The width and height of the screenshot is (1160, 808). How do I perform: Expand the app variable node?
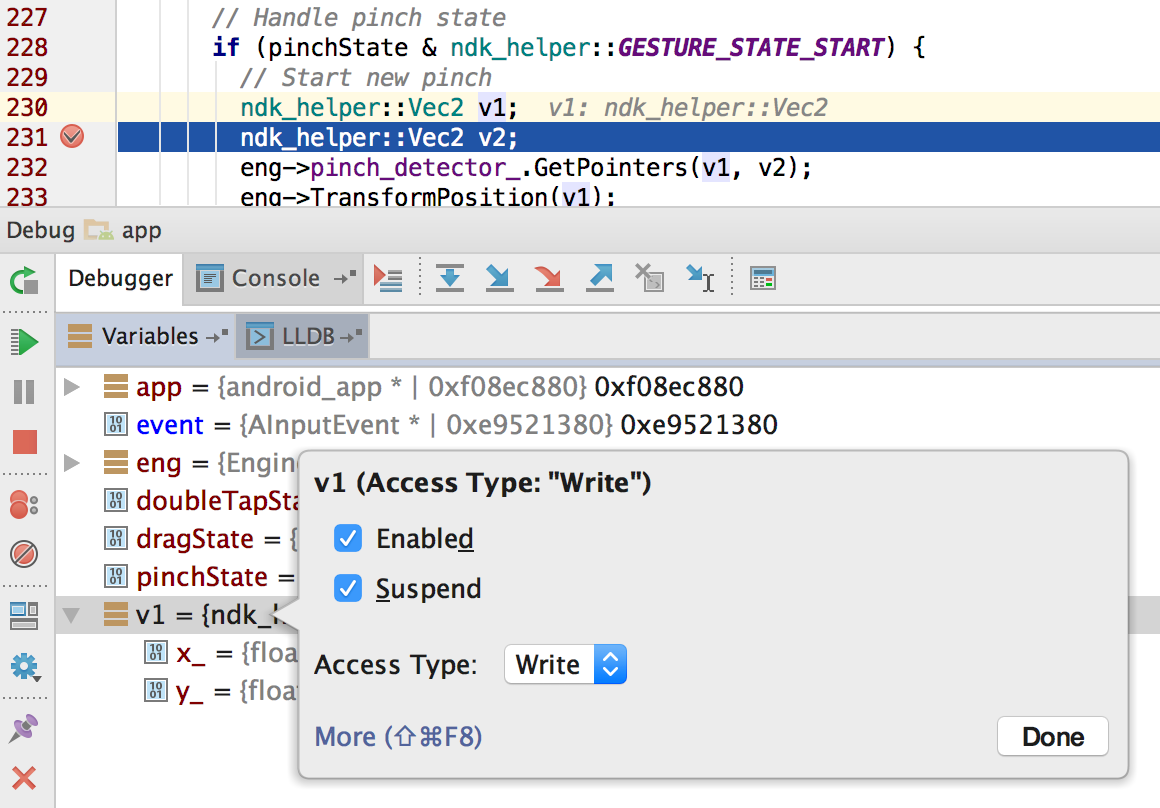point(71,387)
